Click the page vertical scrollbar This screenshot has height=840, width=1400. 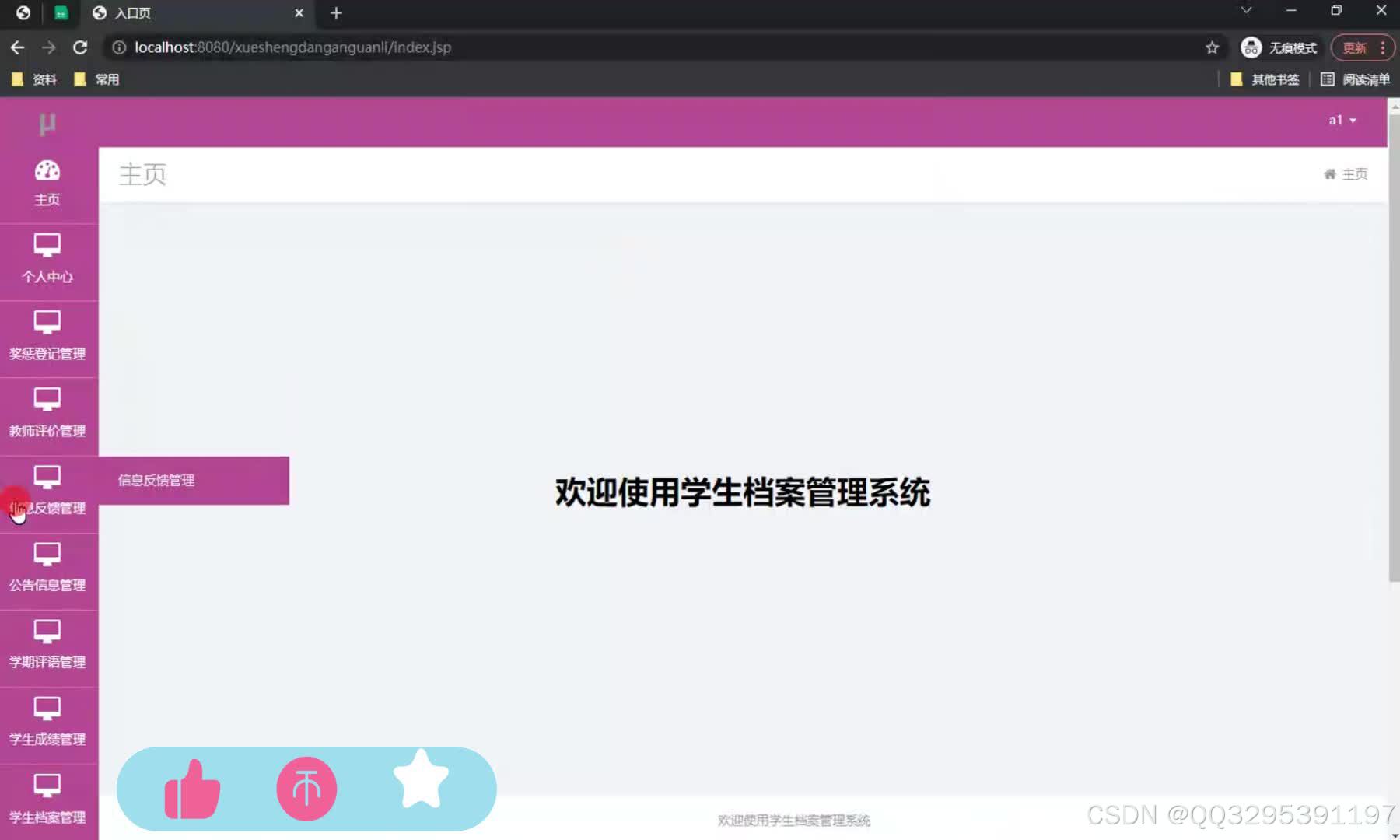click(1394, 350)
